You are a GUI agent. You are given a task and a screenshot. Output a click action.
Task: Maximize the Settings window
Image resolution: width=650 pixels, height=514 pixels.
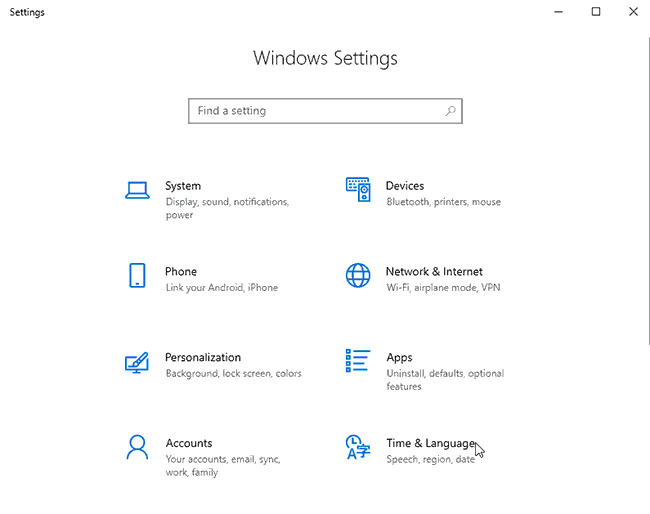click(x=596, y=12)
